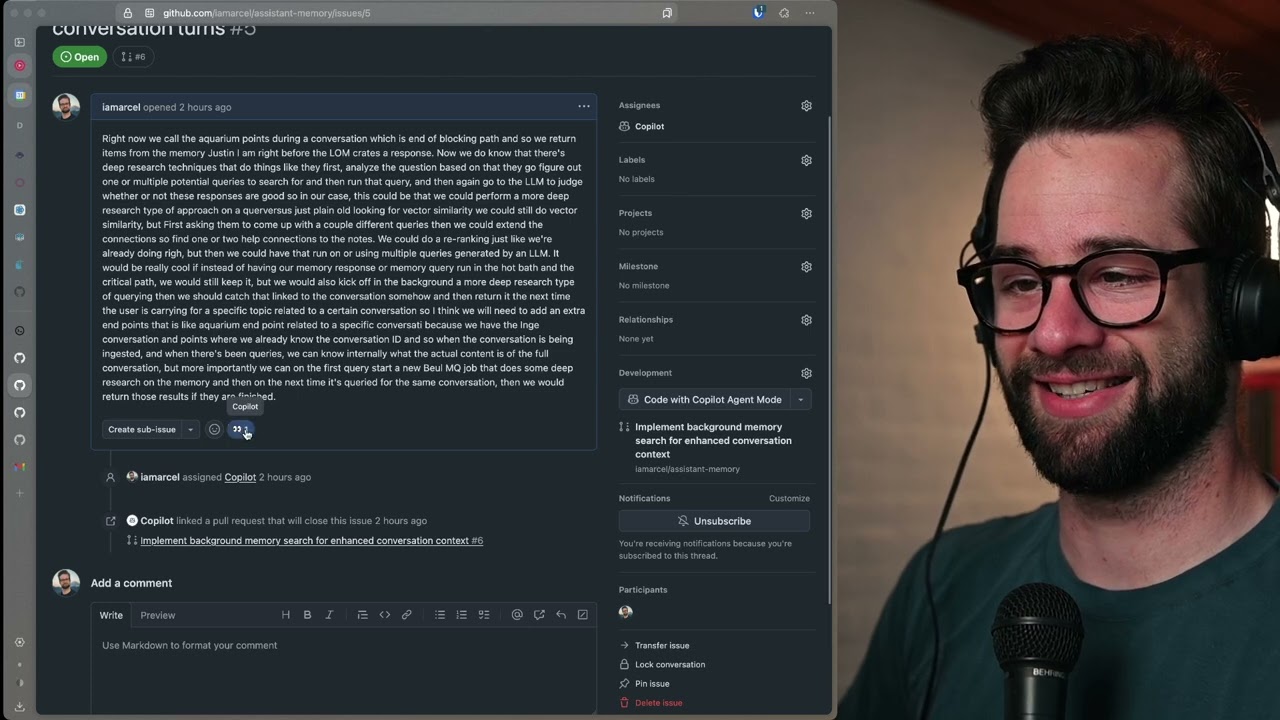Edit Milestone with the gear icon

[806, 267]
